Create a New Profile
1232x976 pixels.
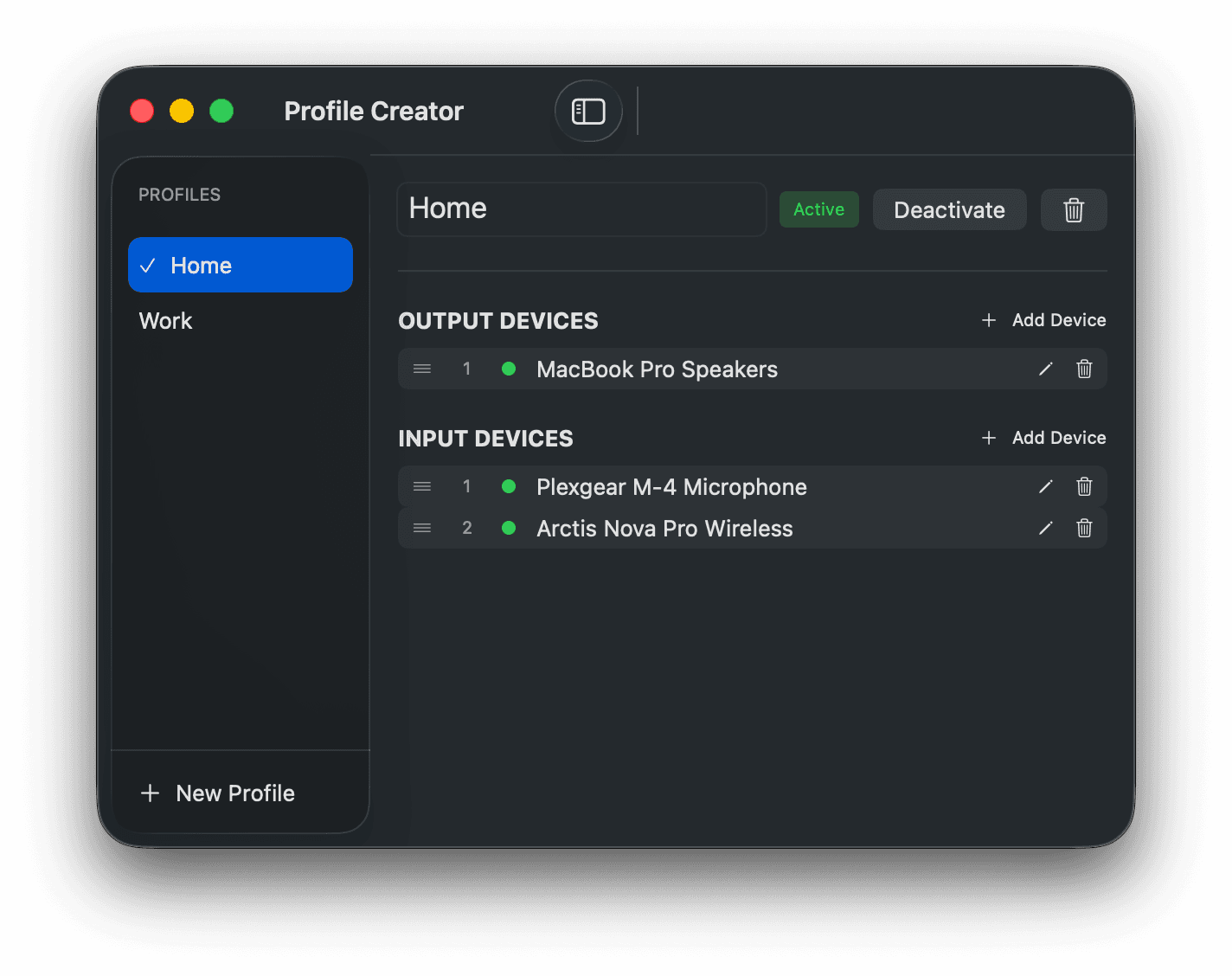[x=218, y=793]
